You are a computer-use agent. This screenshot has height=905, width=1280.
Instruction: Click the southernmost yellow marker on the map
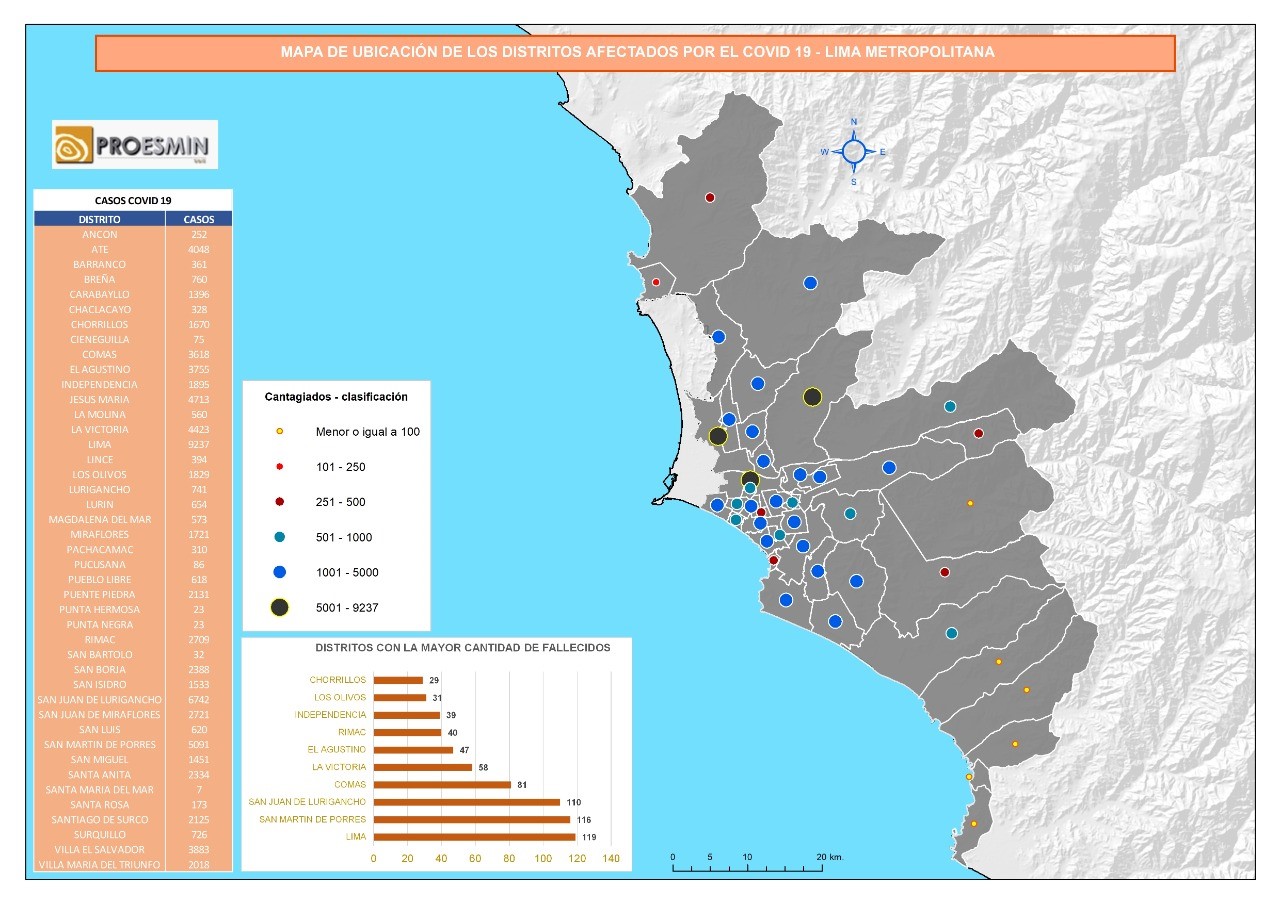[x=974, y=824]
